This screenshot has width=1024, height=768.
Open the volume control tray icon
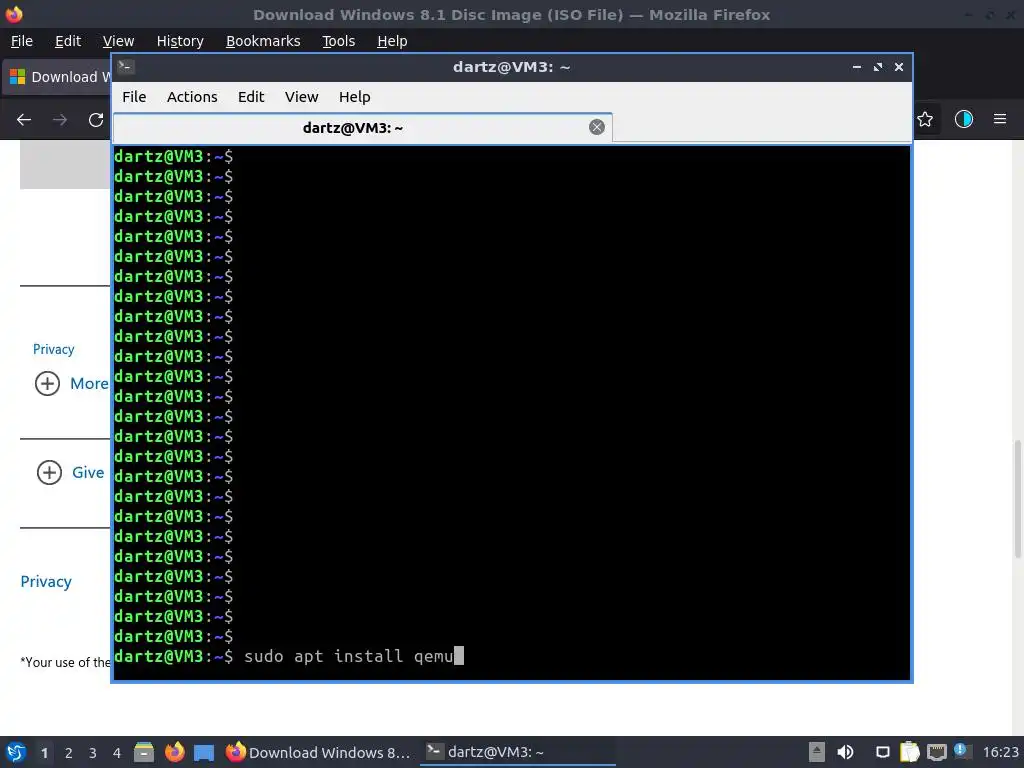coord(845,752)
